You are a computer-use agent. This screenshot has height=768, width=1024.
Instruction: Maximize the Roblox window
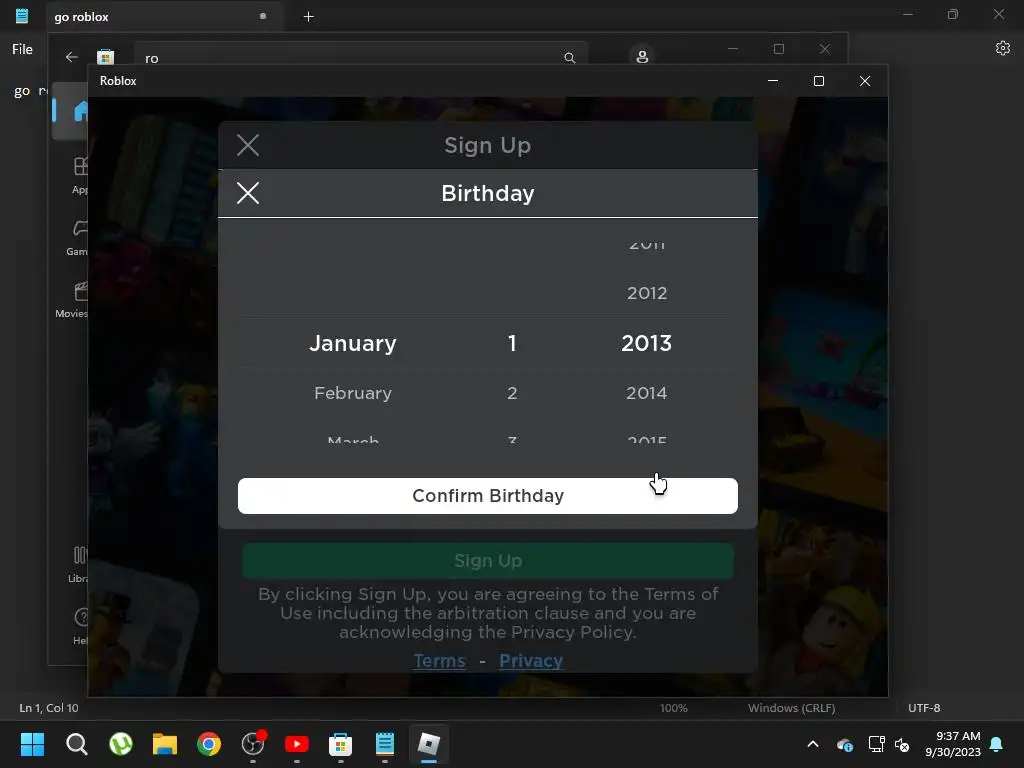point(819,81)
